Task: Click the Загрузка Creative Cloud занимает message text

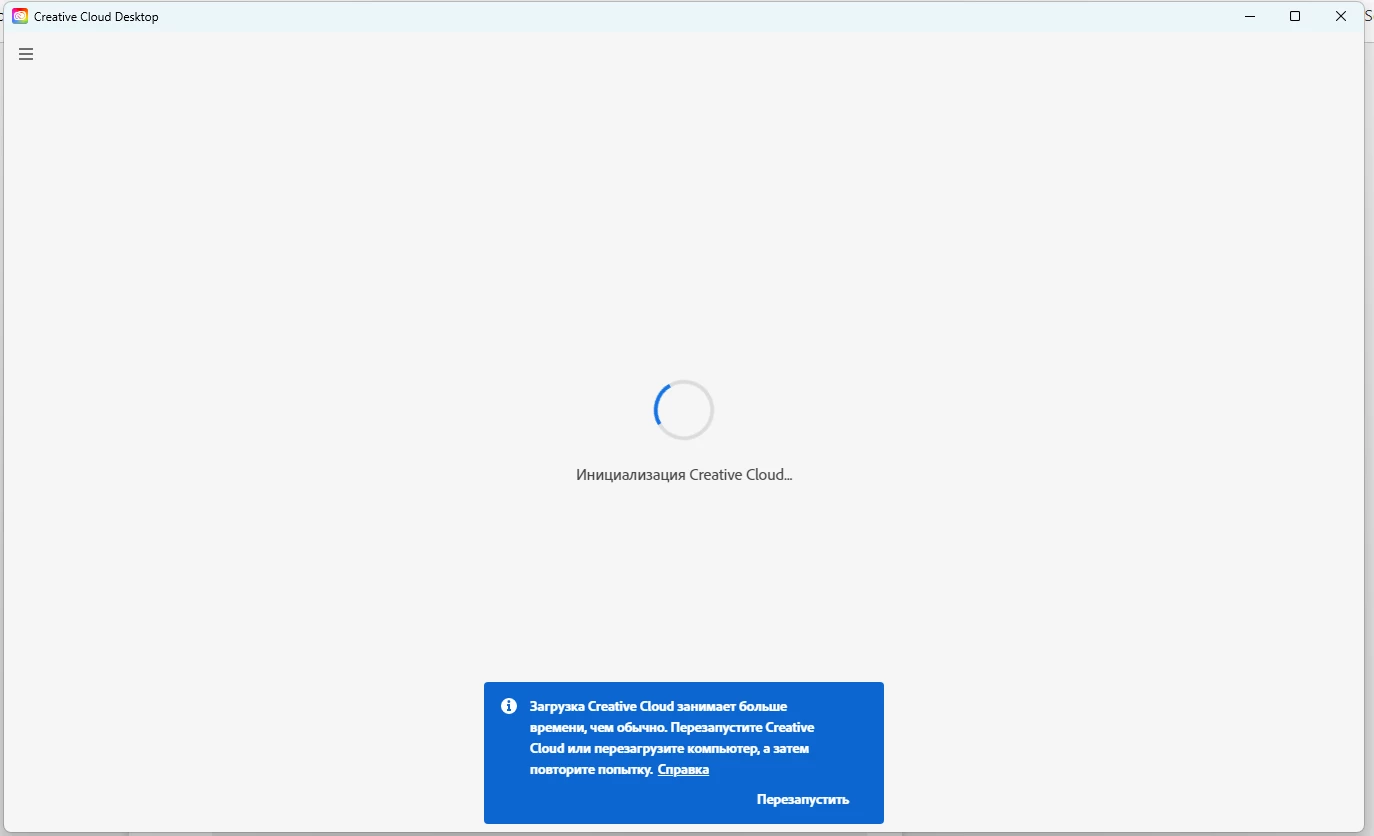Action: click(672, 738)
